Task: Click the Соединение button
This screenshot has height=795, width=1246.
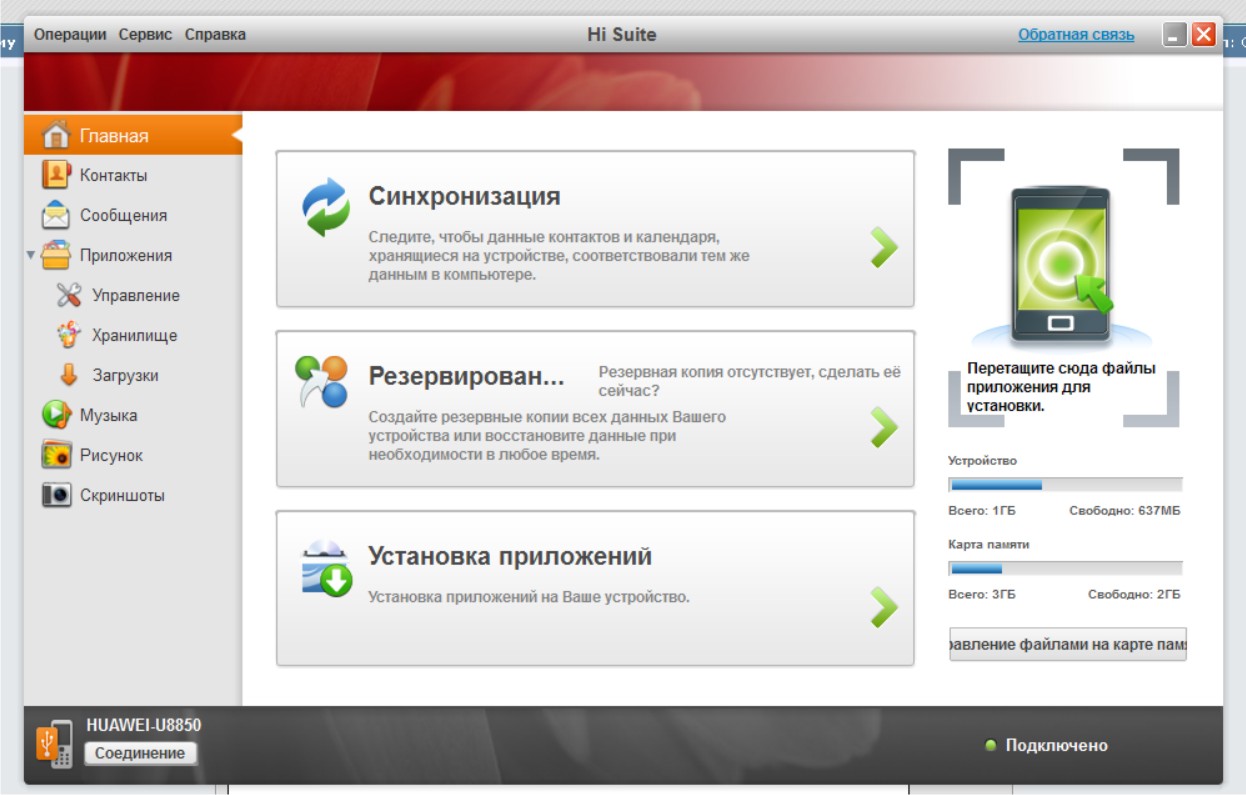Action: tap(140, 753)
